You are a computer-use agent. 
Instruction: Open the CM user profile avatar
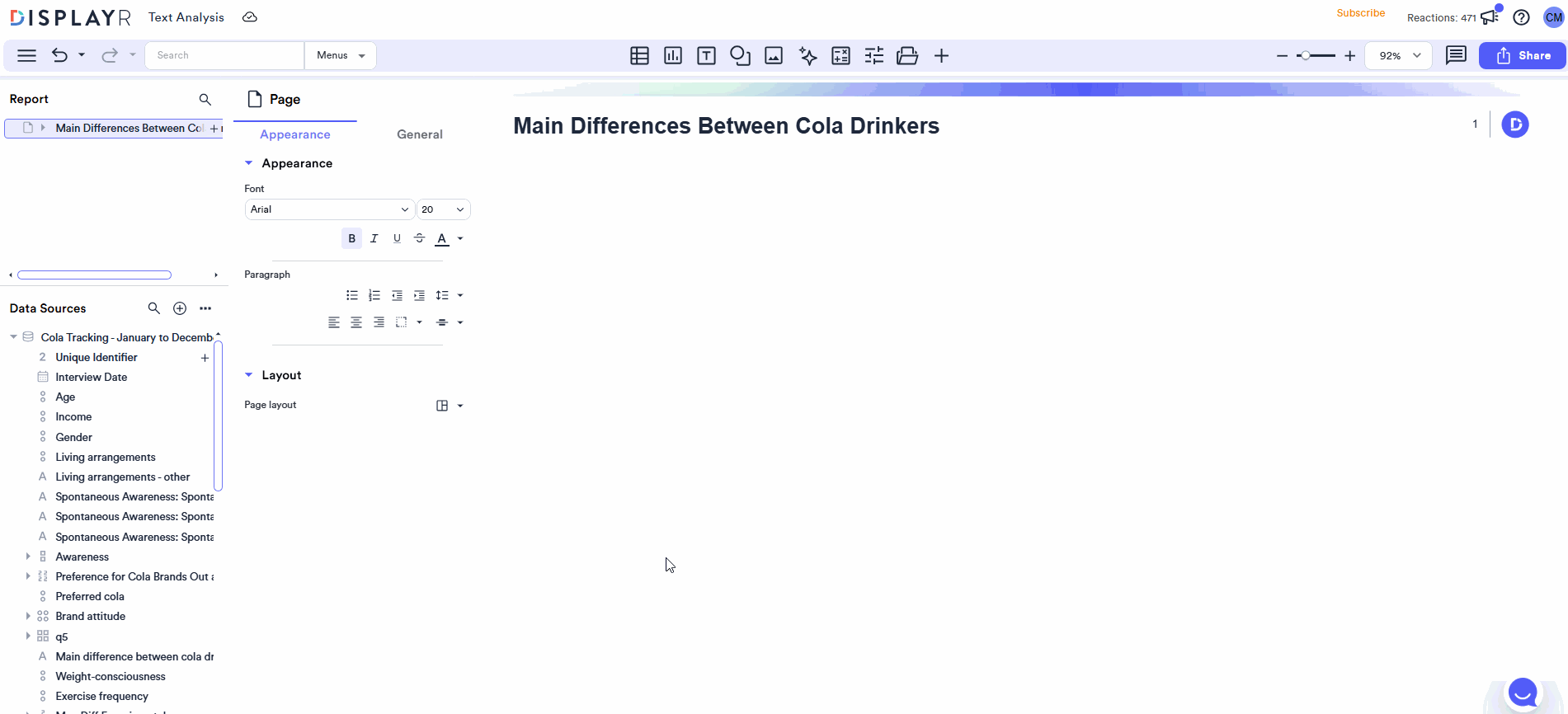[1553, 17]
